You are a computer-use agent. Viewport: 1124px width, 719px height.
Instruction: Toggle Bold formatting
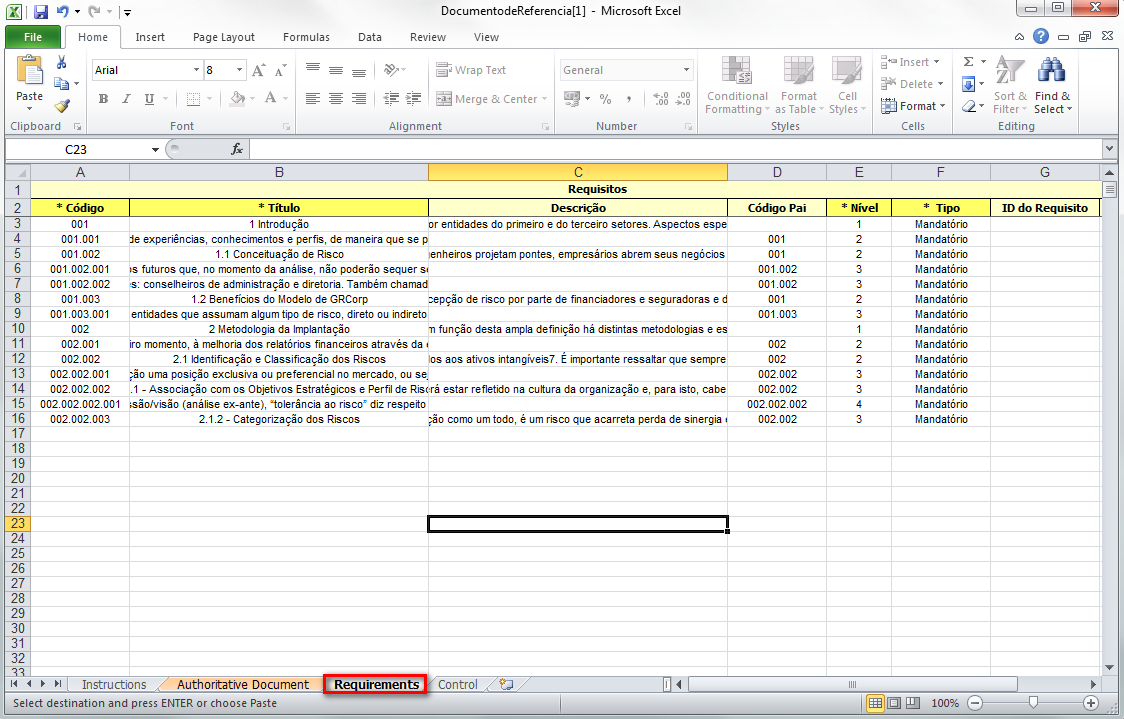pos(103,99)
